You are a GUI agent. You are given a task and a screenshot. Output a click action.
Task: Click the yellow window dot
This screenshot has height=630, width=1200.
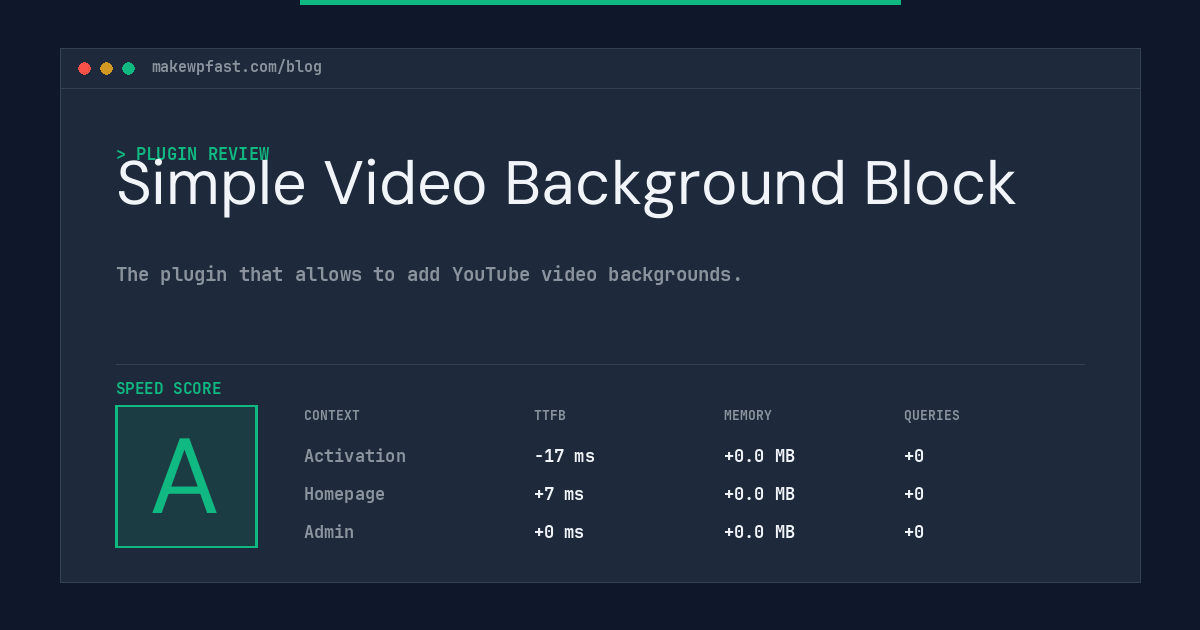(x=106, y=68)
